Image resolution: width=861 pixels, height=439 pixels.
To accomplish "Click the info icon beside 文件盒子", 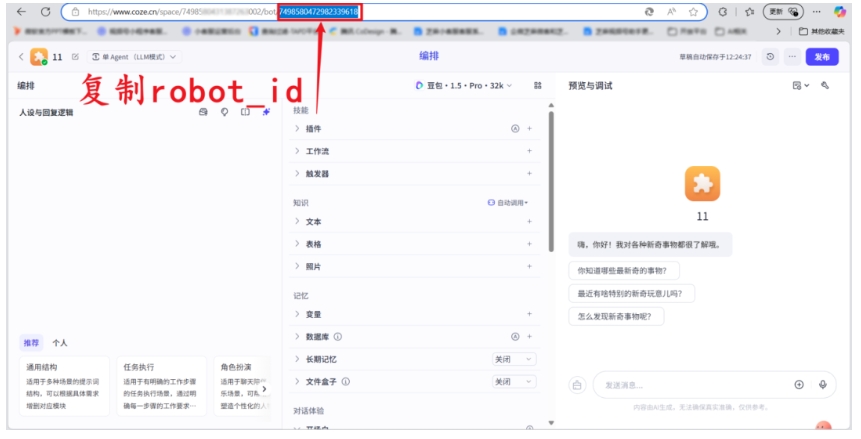I will 345,381.
